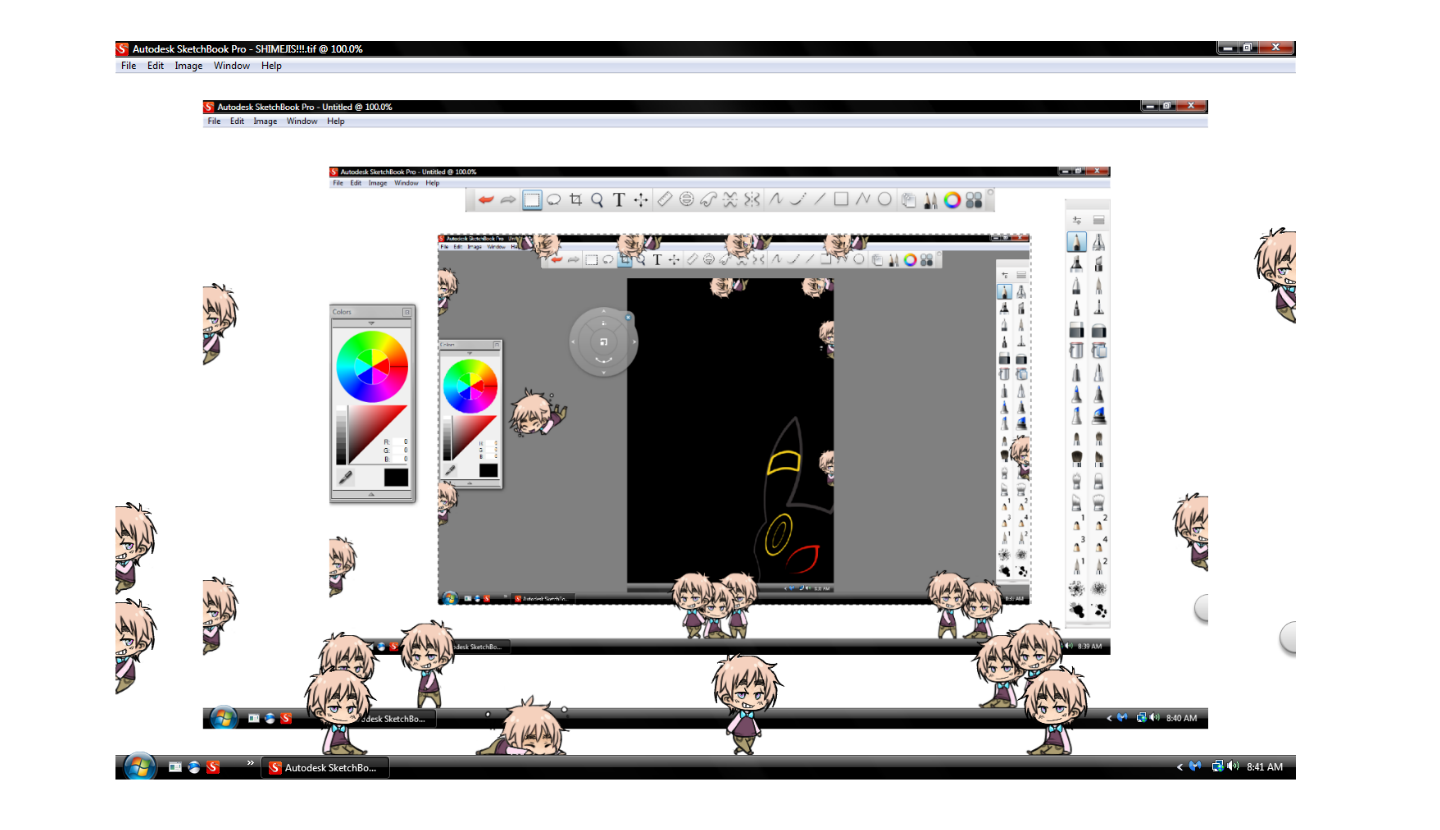The width and height of the screenshot is (1440, 830).
Task: Open the Help menu of the SHIMEJIS!!!.tif window
Action: click(x=271, y=66)
